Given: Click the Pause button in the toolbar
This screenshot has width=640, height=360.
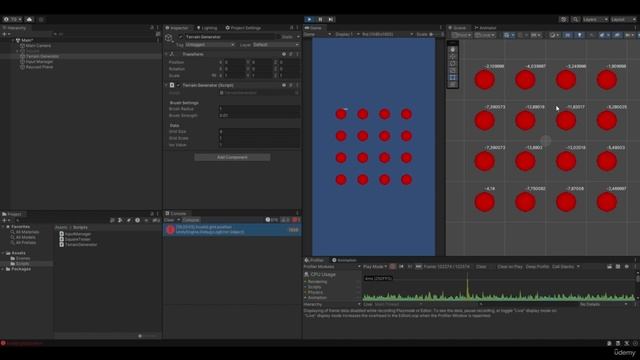Looking at the screenshot, I should coord(320,19).
